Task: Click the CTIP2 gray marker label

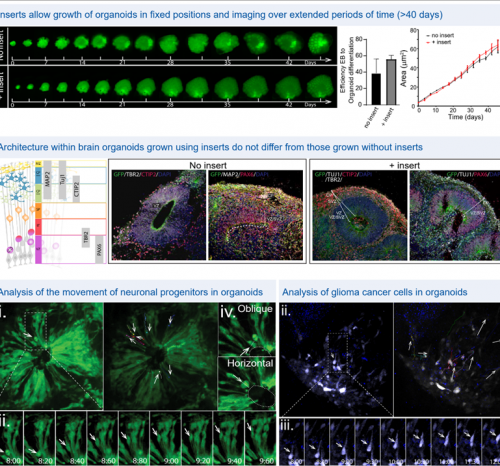Action: pos(76,189)
